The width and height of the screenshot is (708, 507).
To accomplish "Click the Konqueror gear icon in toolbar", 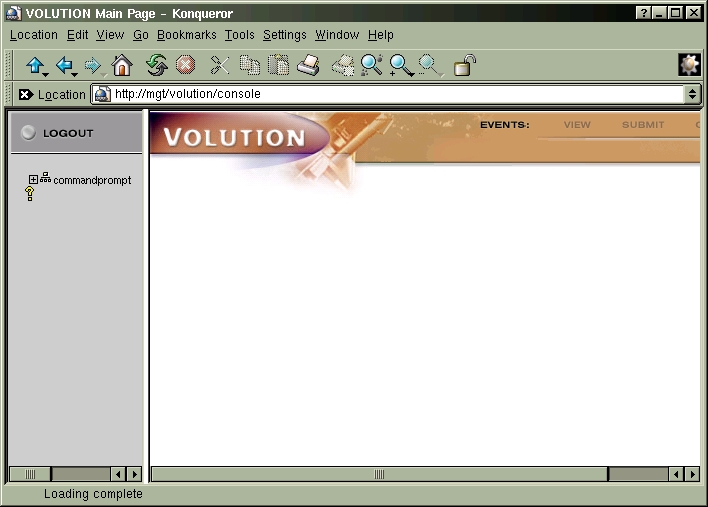I will [x=689, y=65].
